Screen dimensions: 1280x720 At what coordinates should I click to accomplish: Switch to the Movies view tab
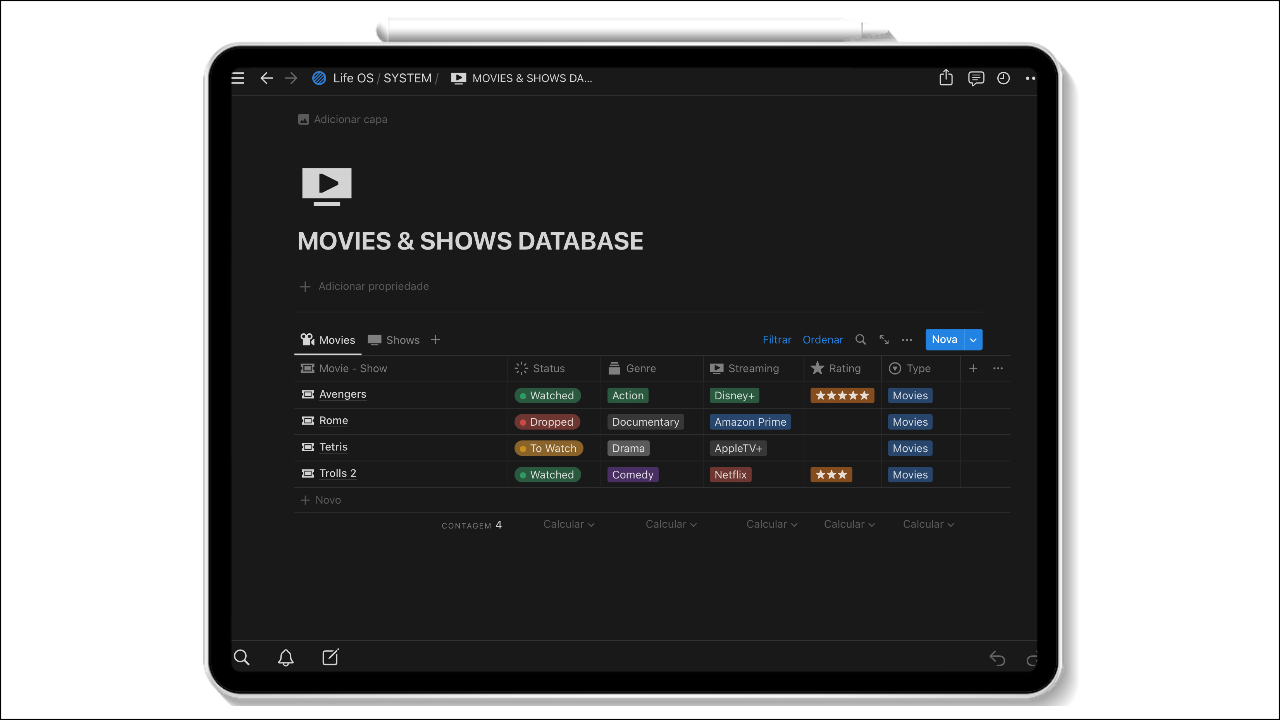click(x=328, y=340)
